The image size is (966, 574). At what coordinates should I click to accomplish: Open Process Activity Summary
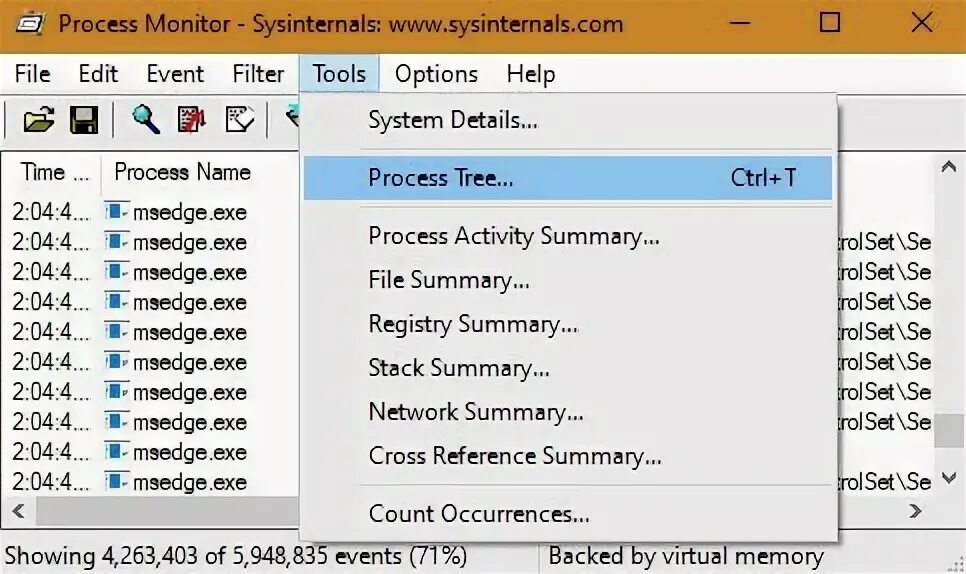coord(514,237)
